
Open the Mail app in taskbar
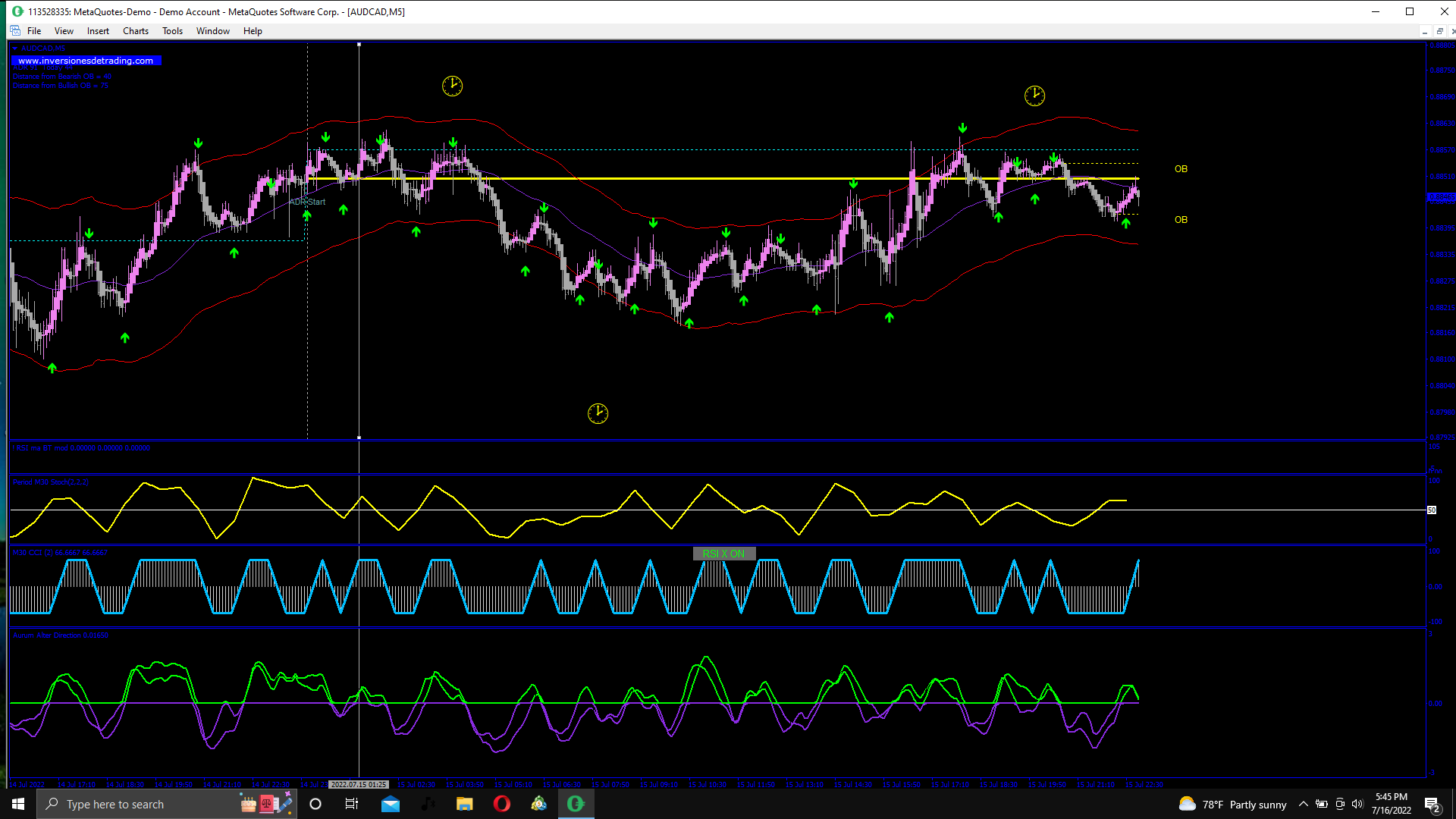[x=391, y=804]
